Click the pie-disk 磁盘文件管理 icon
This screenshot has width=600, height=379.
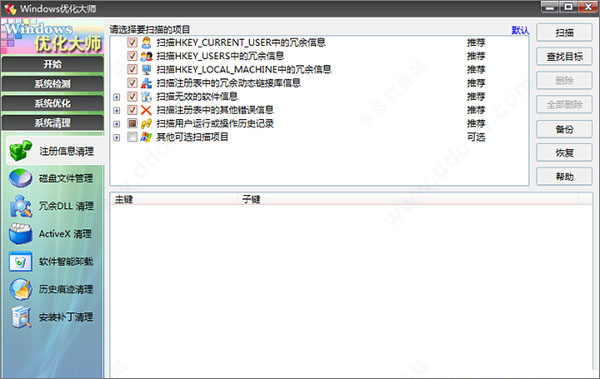click(x=21, y=178)
